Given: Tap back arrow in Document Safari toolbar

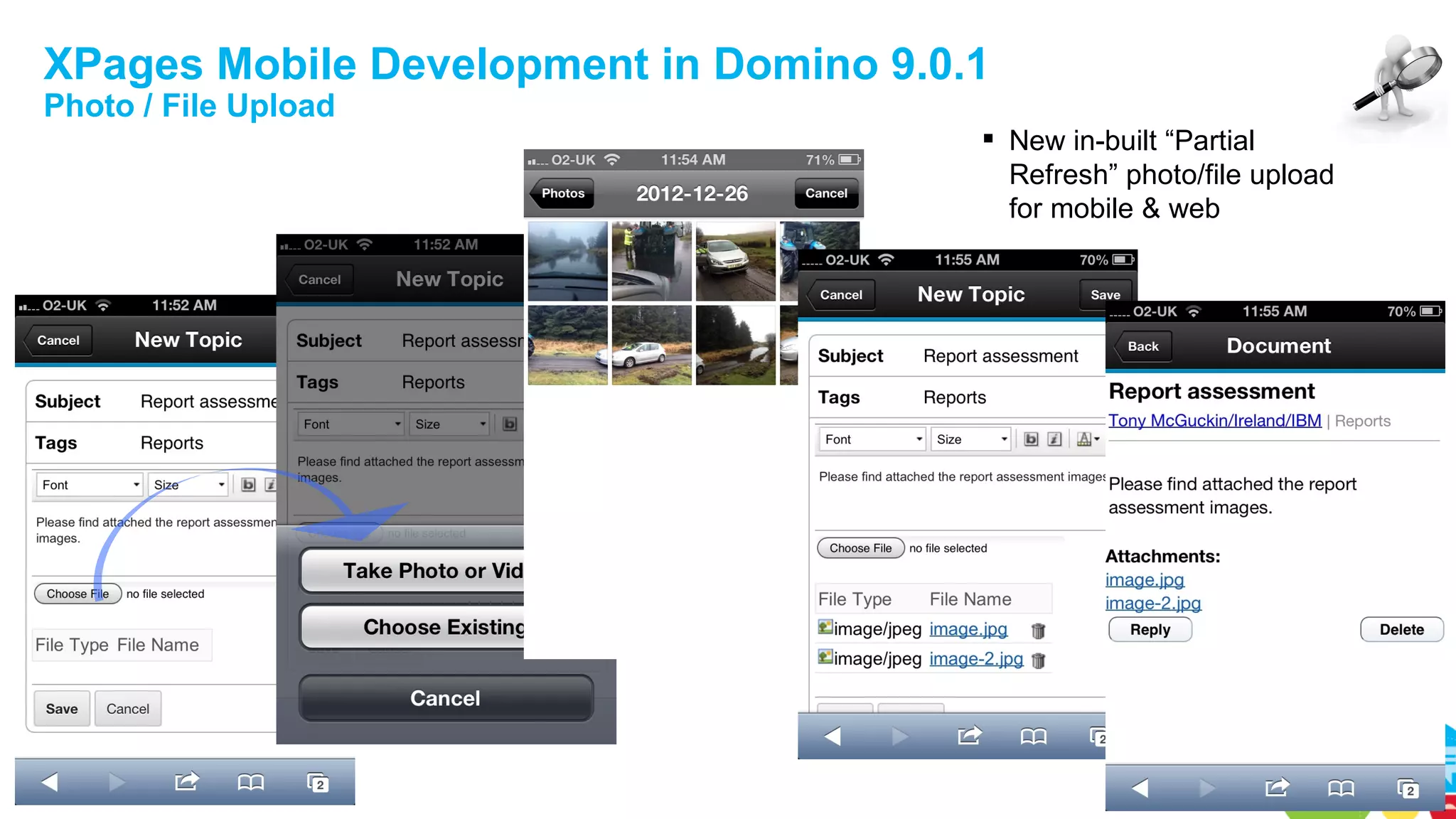Looking at the screenshot, I should click(1140, 788).
